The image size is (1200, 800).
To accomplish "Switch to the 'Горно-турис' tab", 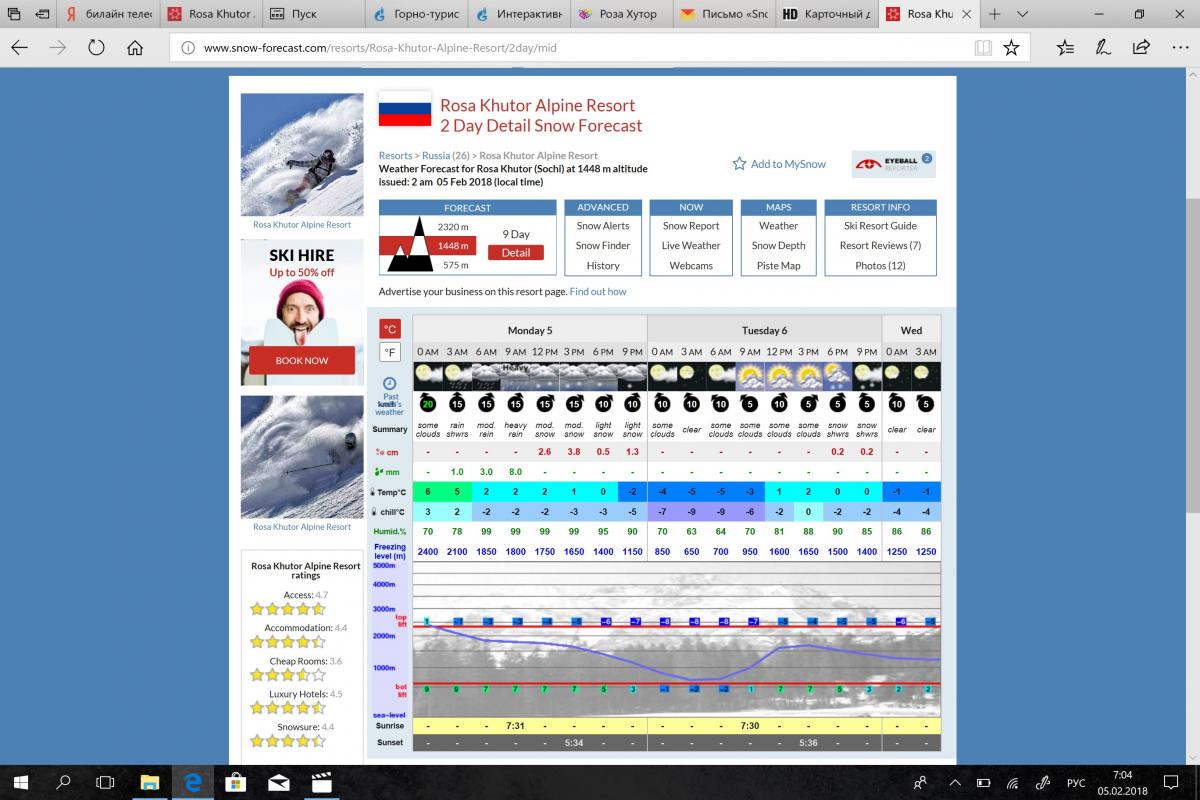I will 415,15.
